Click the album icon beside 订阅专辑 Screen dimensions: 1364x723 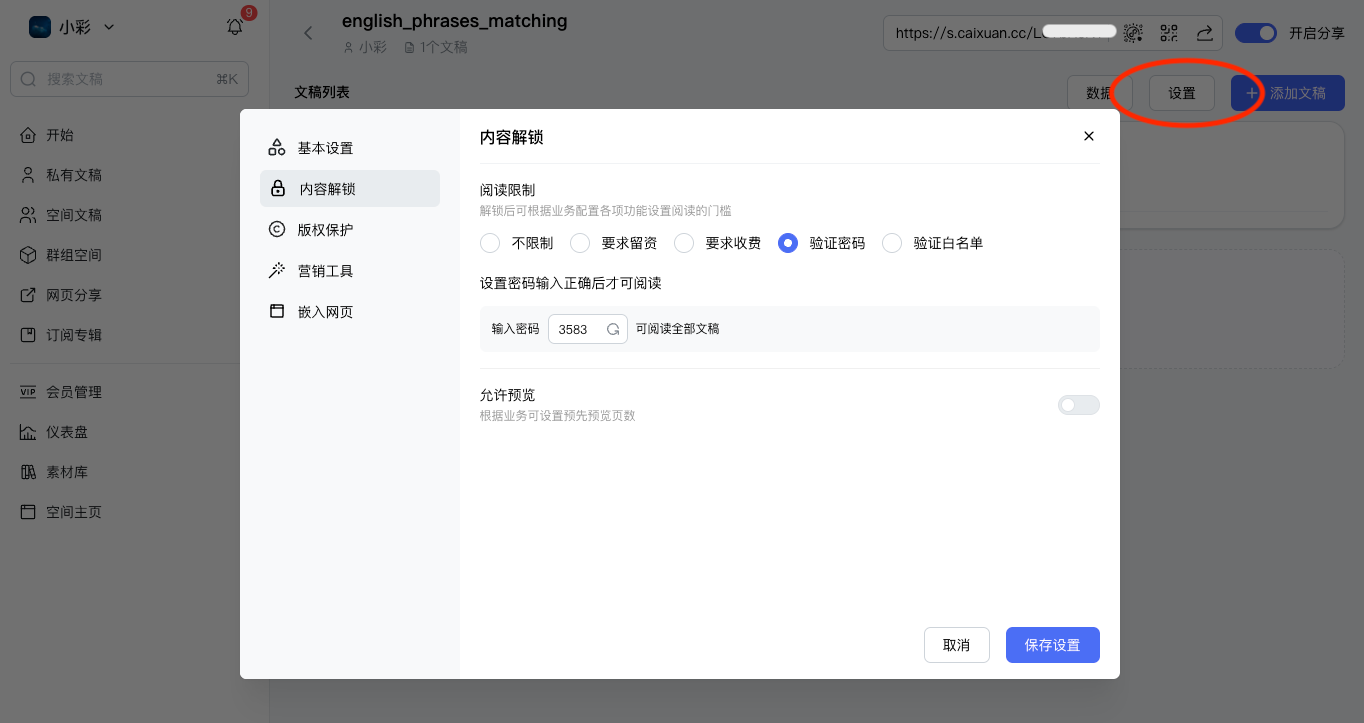28,335
